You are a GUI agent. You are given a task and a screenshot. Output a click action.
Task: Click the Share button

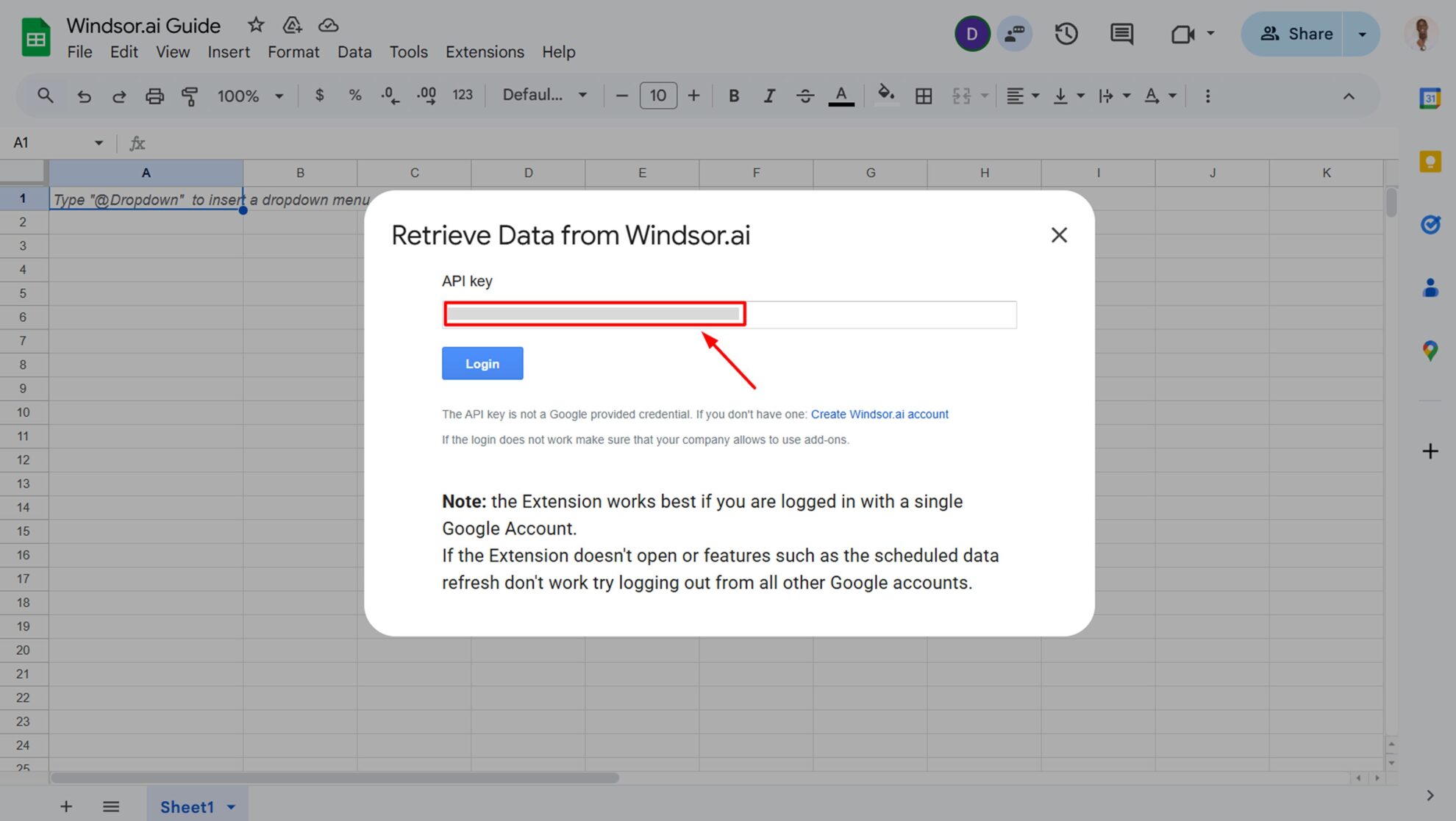[x=1292, y=34]
